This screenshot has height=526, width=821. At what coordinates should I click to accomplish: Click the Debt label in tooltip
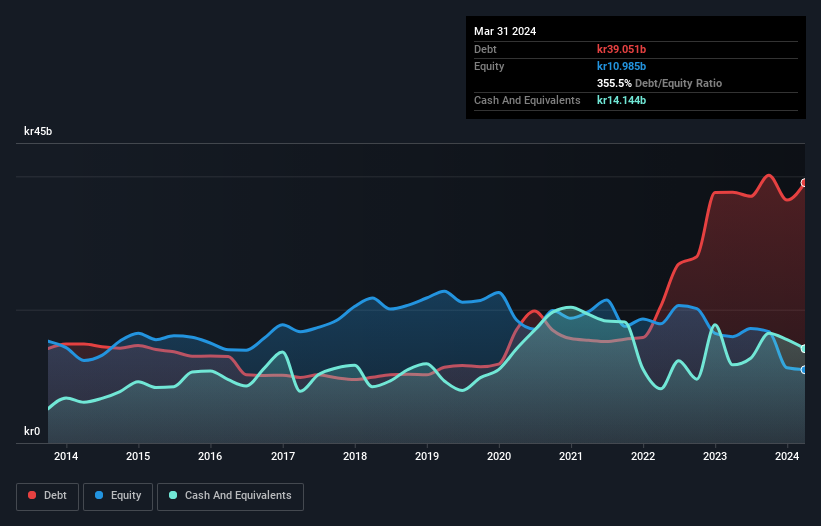[x=485, y=49]
